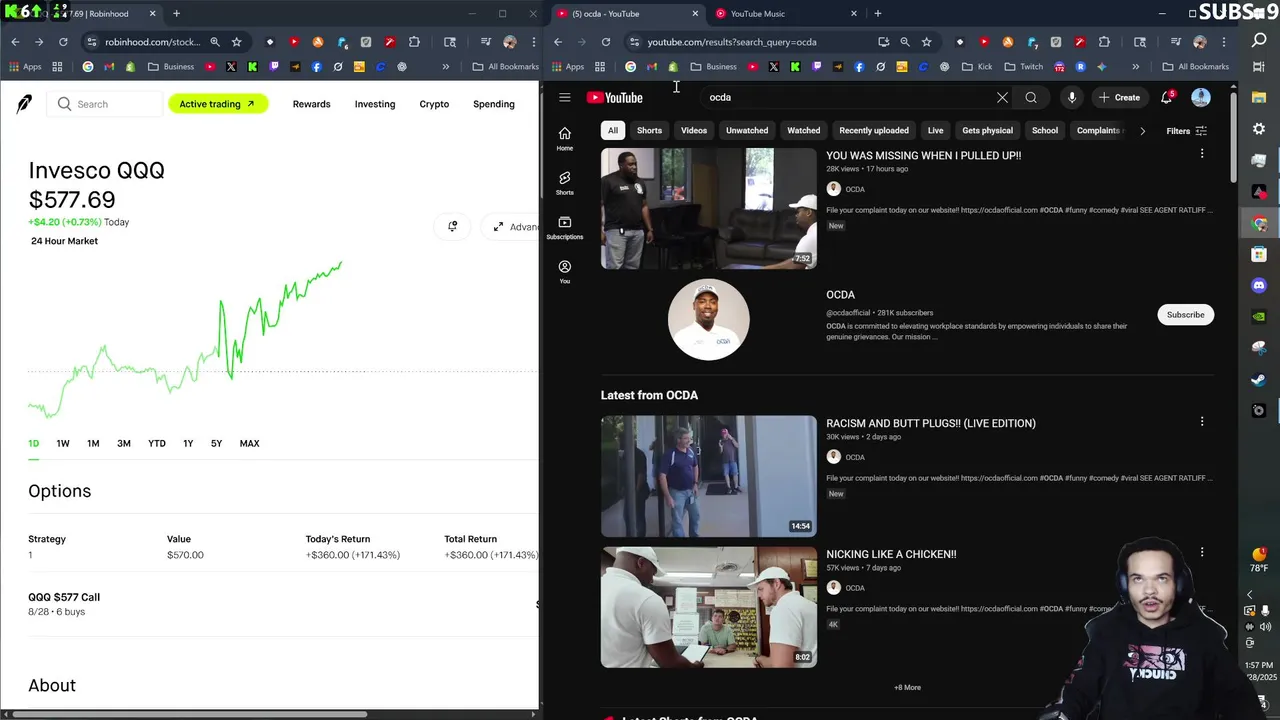Image resolution: width=1280 pixels, height=720 pixels.
Task: Click the YouTube search magnifier button
Action: [1031, 98]
